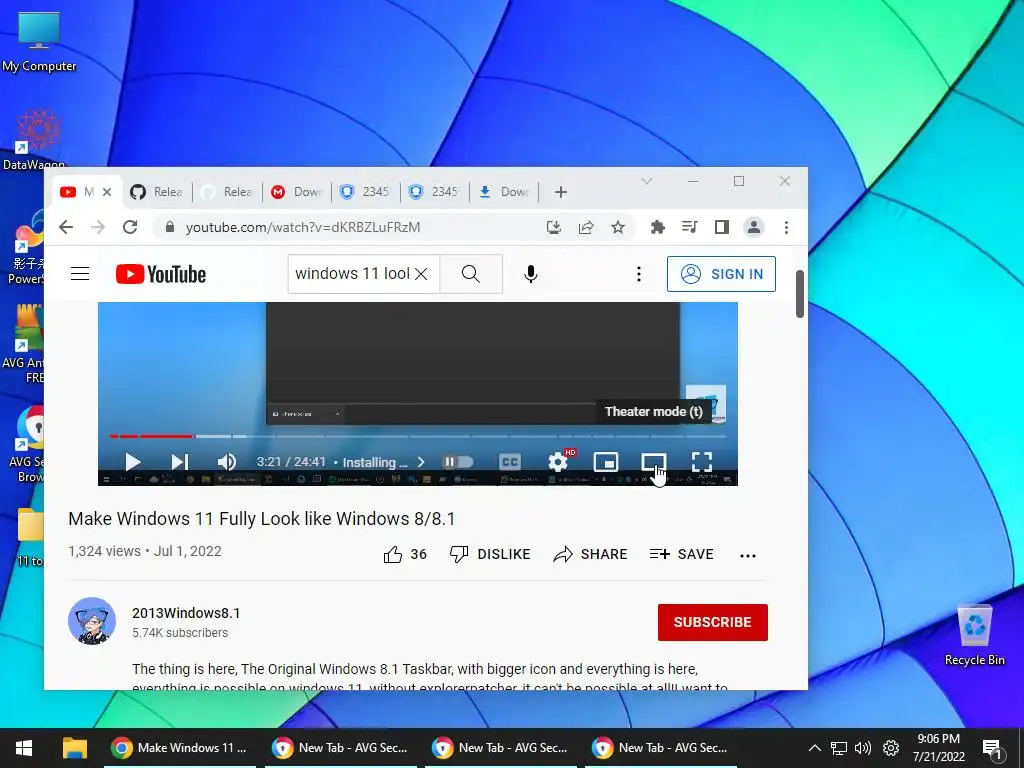Share this page icon in address bar

pyautogui.click(x=586, y=227)
